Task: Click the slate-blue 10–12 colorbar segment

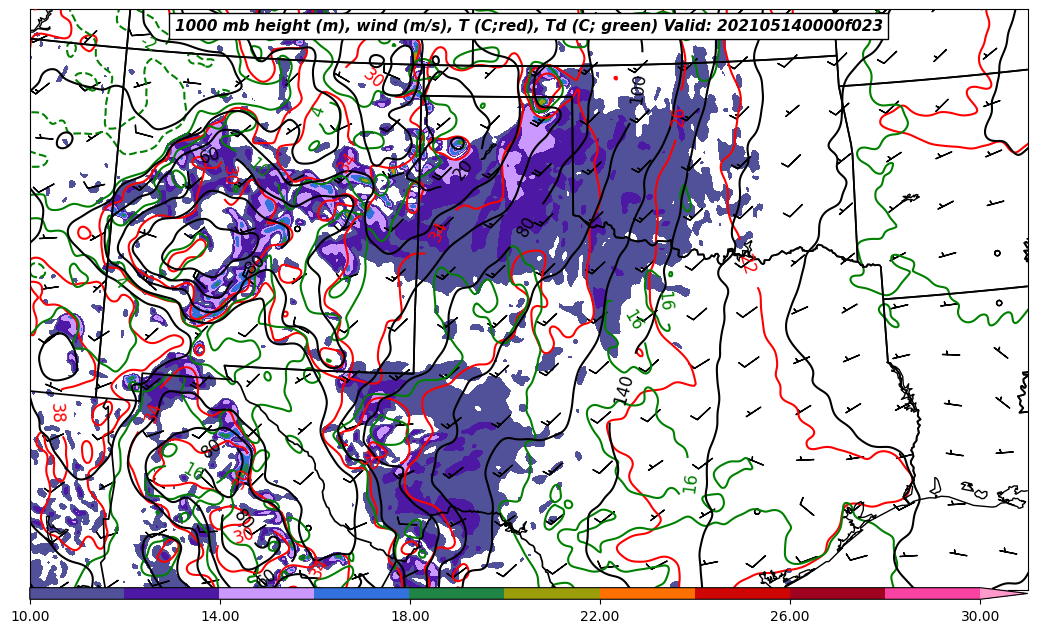Action: (77, 593)
